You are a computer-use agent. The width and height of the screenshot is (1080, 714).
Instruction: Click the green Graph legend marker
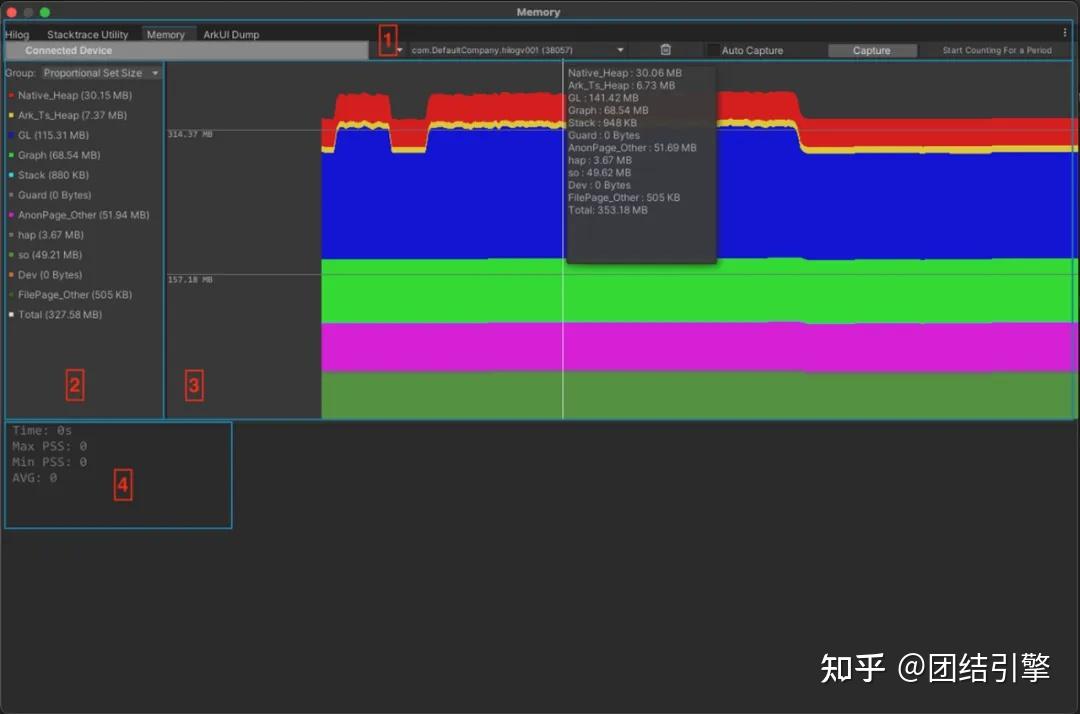(x=12, y=155)
